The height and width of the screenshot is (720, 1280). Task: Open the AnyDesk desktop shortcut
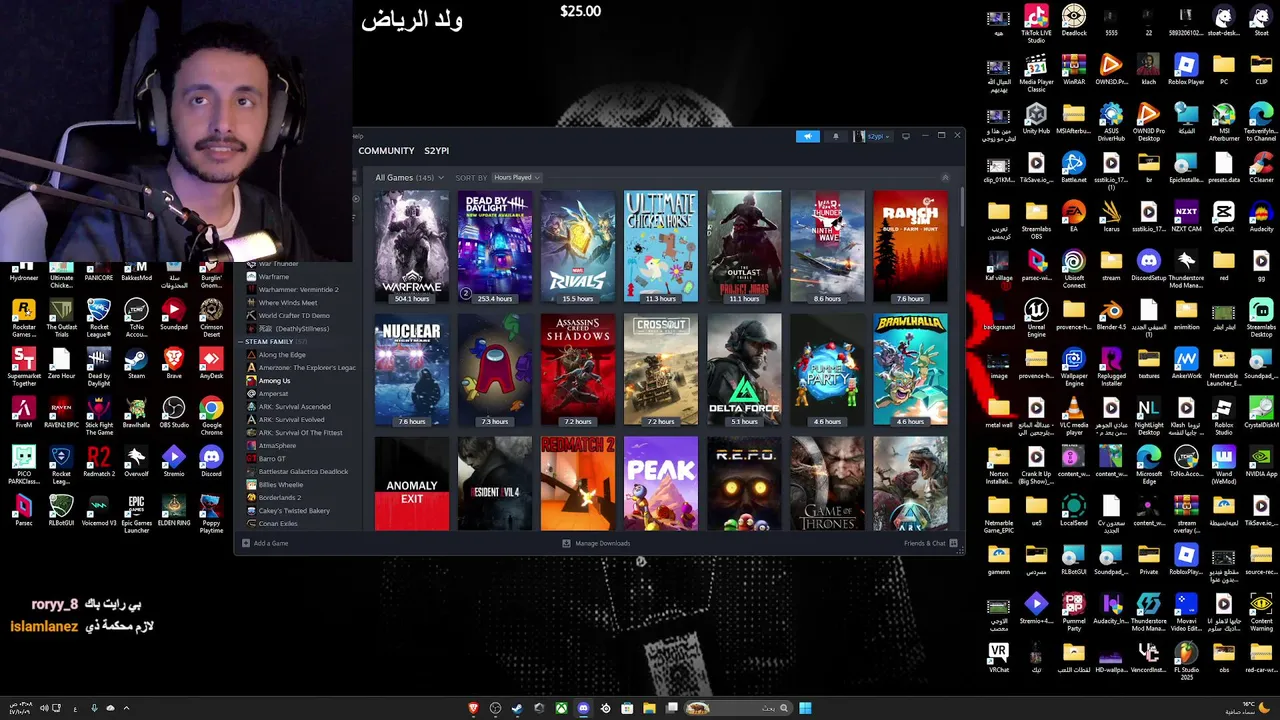[211, 363]
